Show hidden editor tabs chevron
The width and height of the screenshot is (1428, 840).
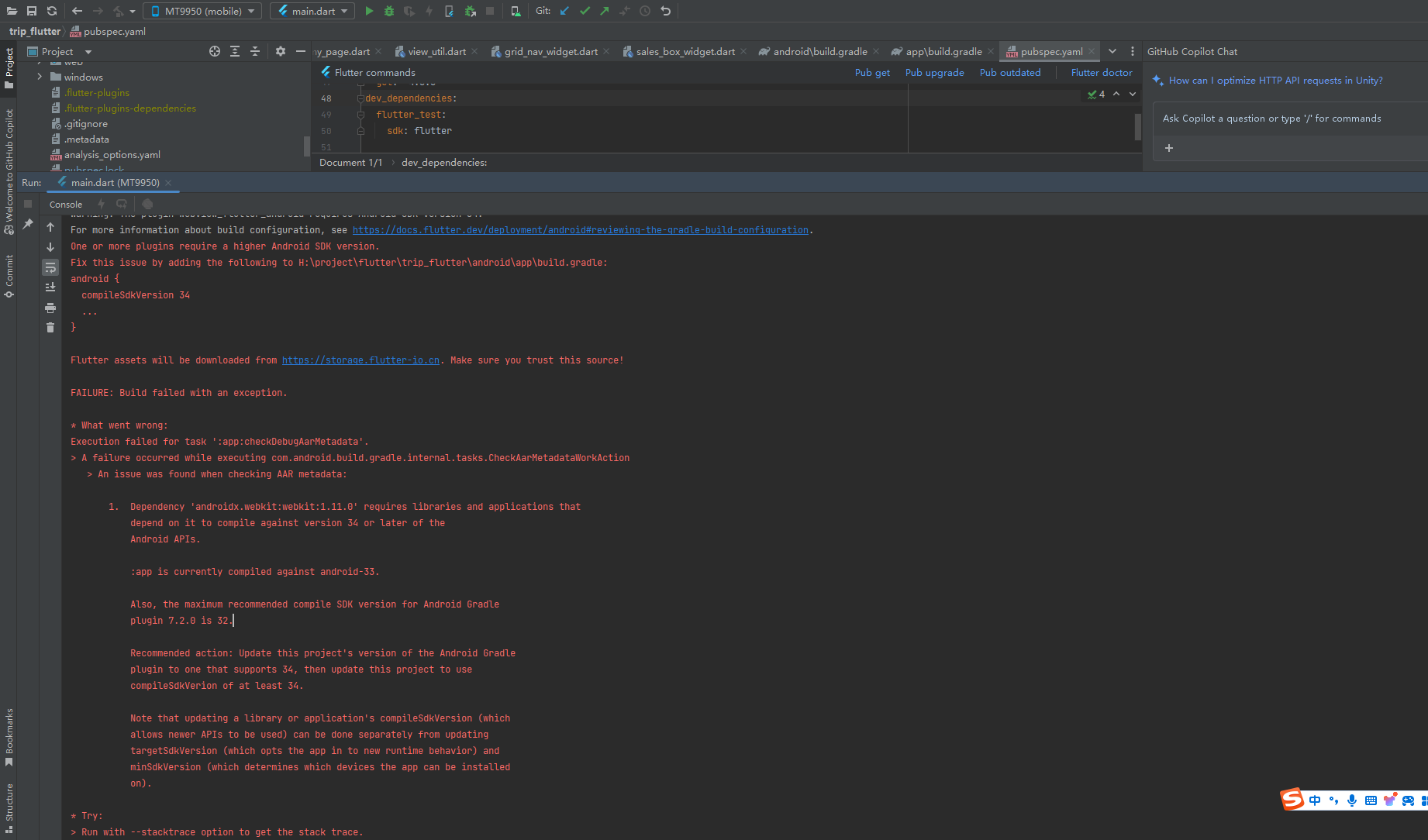[1112, 51]
